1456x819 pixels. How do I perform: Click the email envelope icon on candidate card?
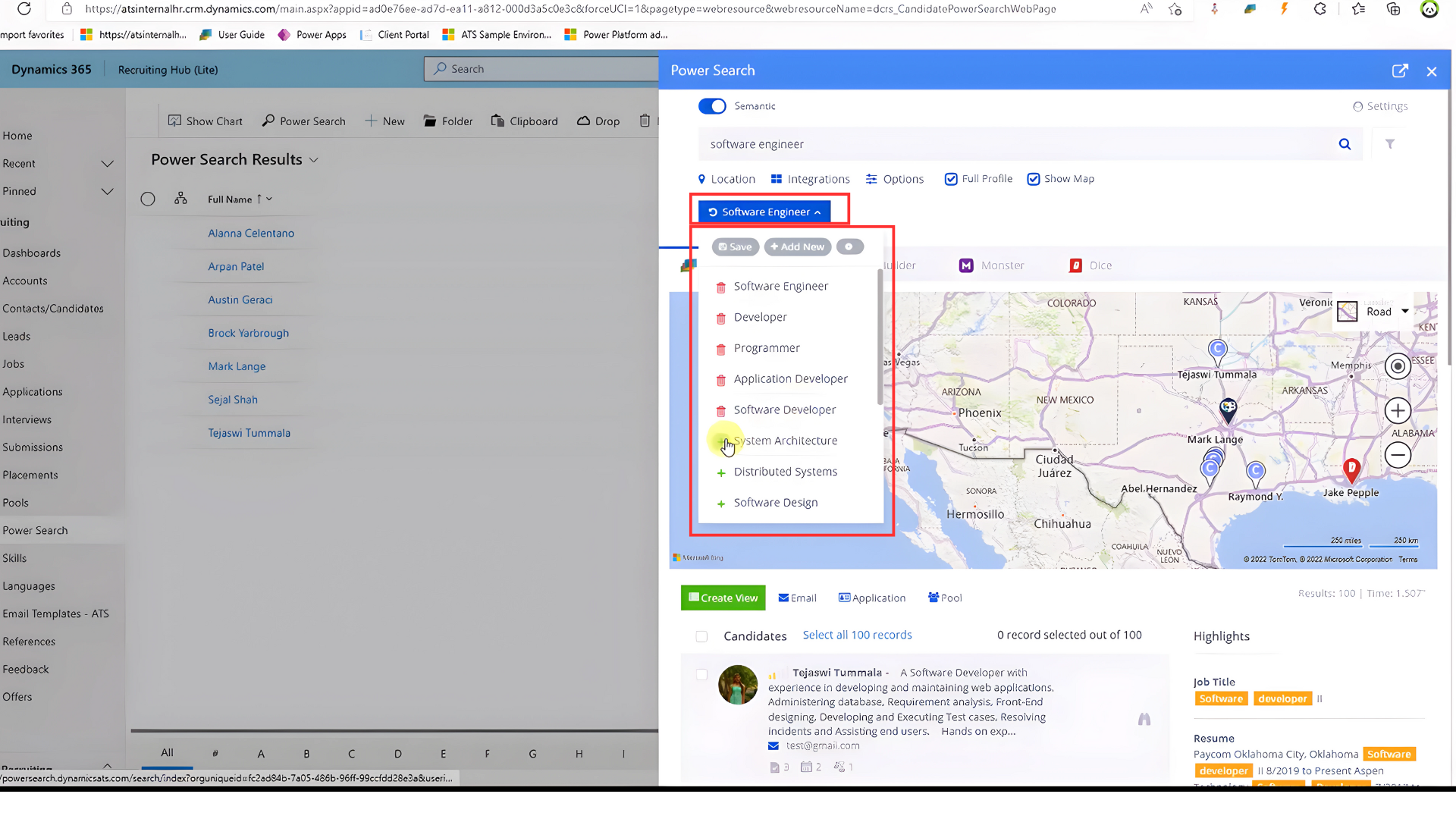coord(773,746)
